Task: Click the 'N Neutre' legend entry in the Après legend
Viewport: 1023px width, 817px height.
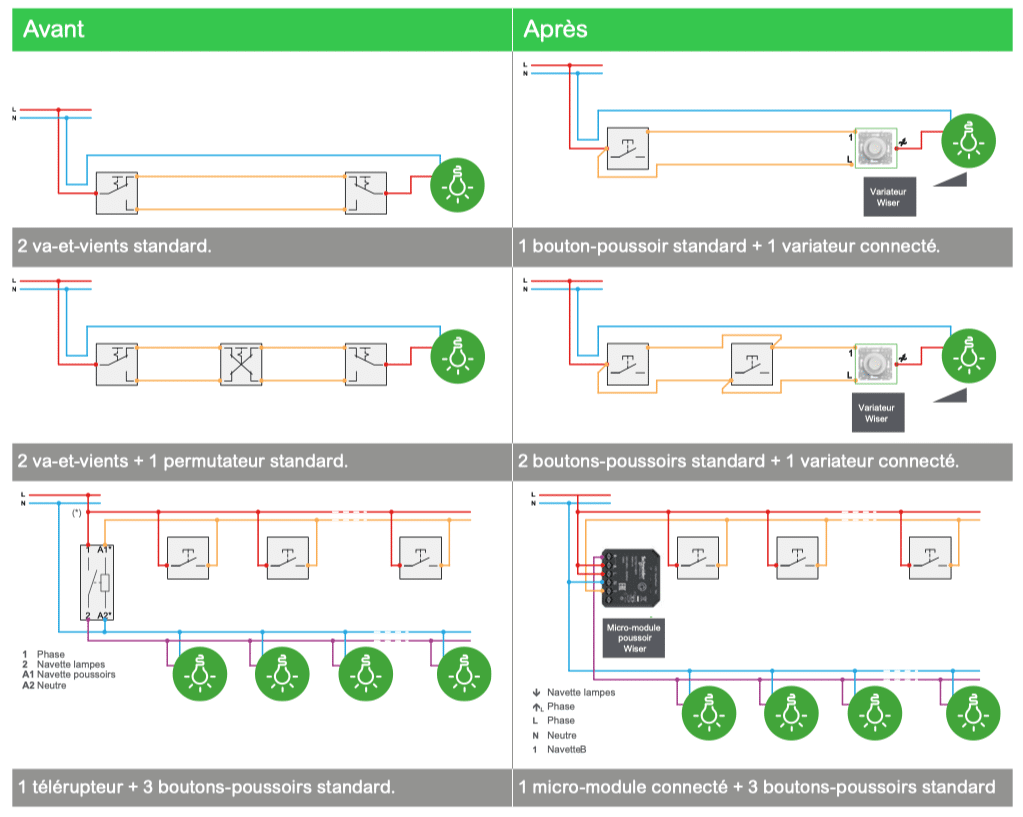Action: [x=555, y=735]
